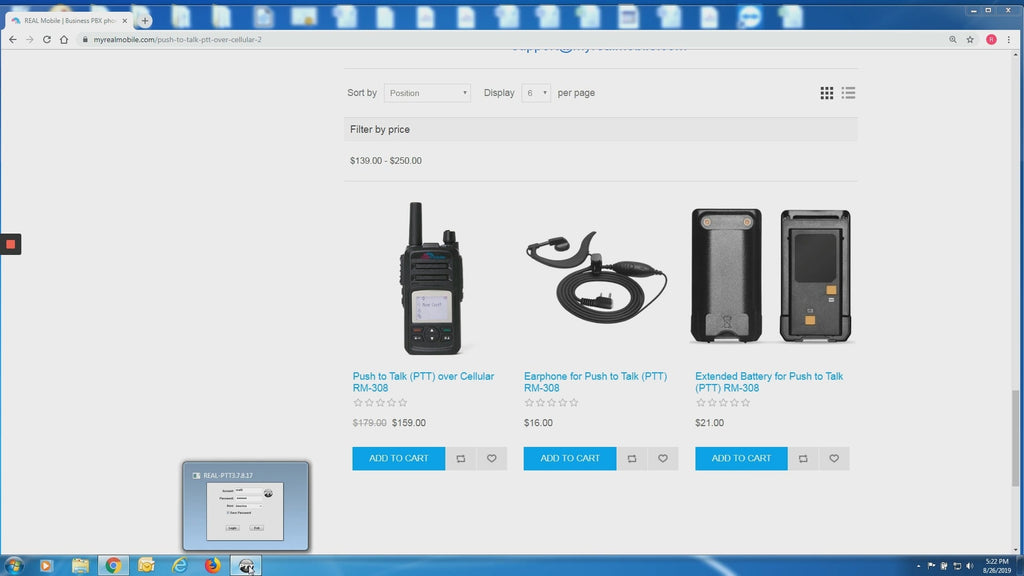Click the address bar URL field

[513, 39]
